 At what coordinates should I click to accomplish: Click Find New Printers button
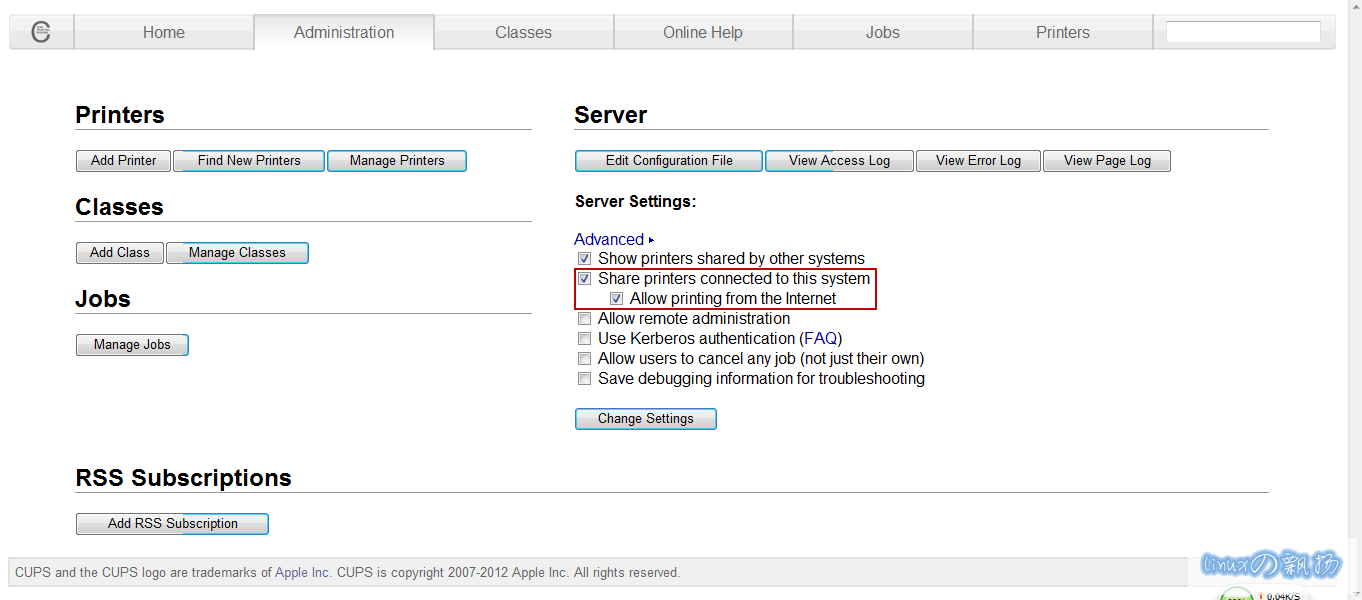pyautogui.click(x=249, y=161)
